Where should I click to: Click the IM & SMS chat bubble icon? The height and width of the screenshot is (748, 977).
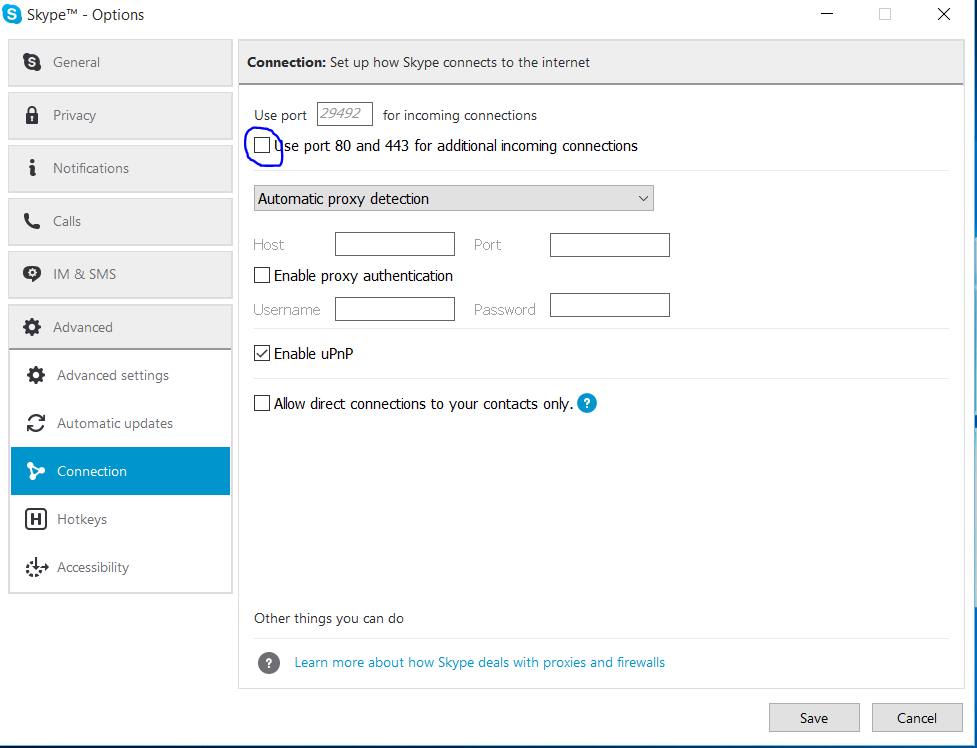tap(33, 274)
